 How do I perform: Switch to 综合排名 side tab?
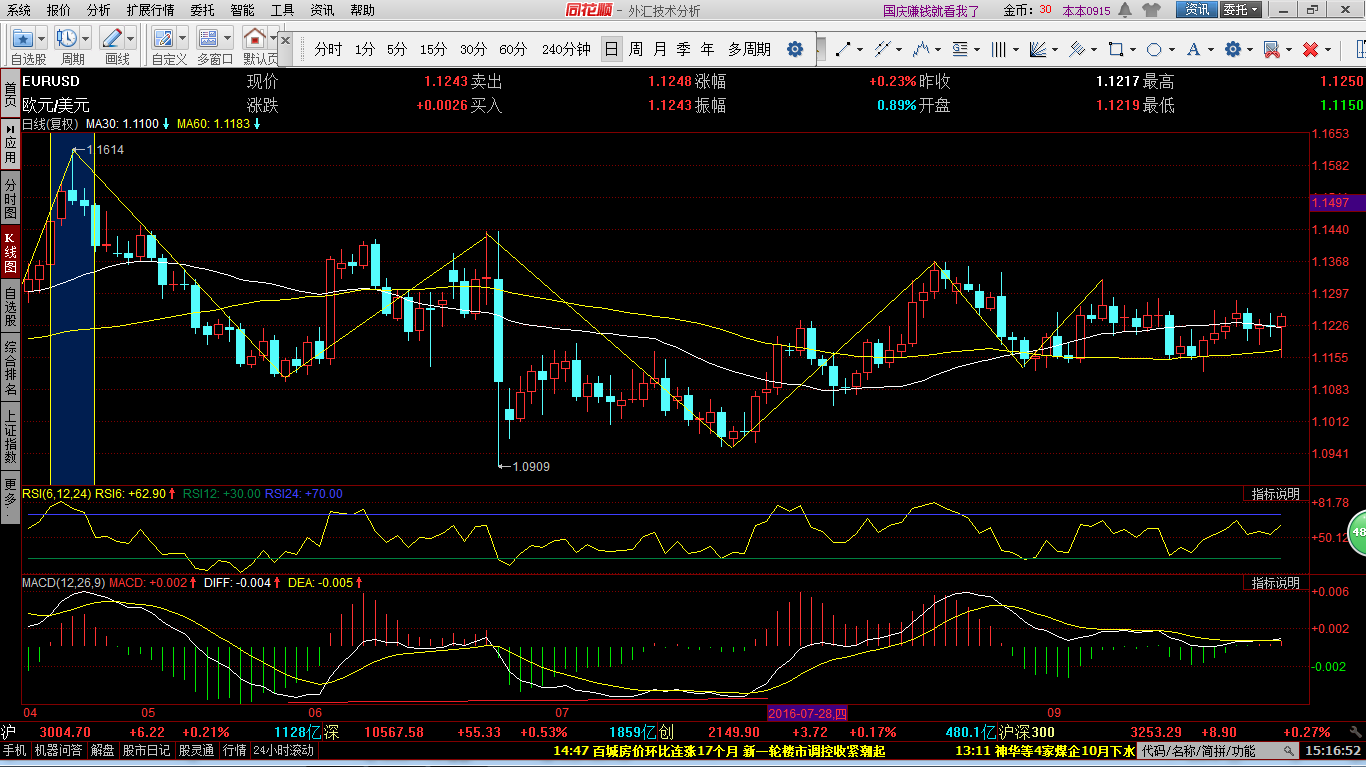click(10, 366)
